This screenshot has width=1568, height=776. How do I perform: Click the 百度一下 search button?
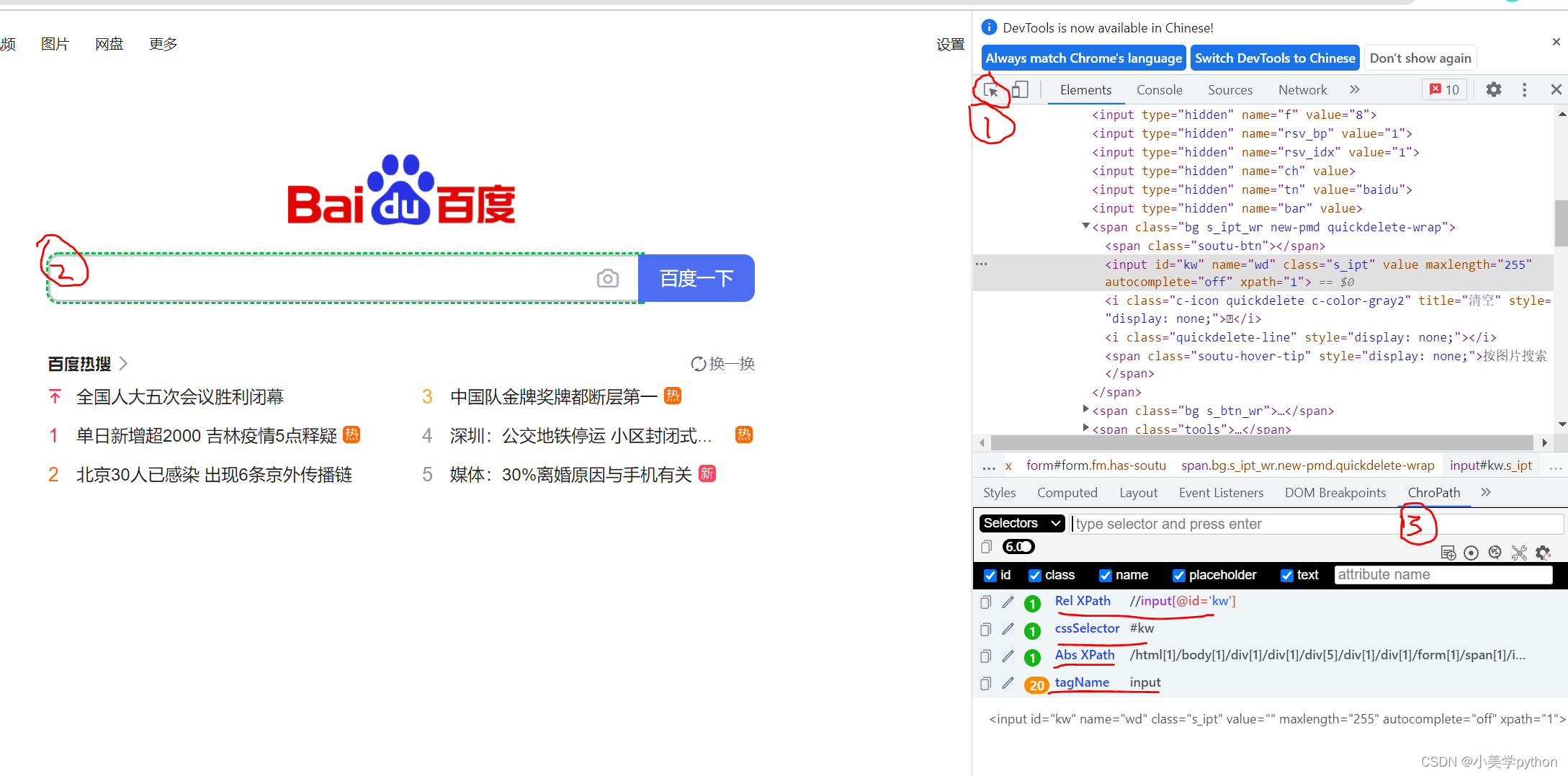(696, 278)
